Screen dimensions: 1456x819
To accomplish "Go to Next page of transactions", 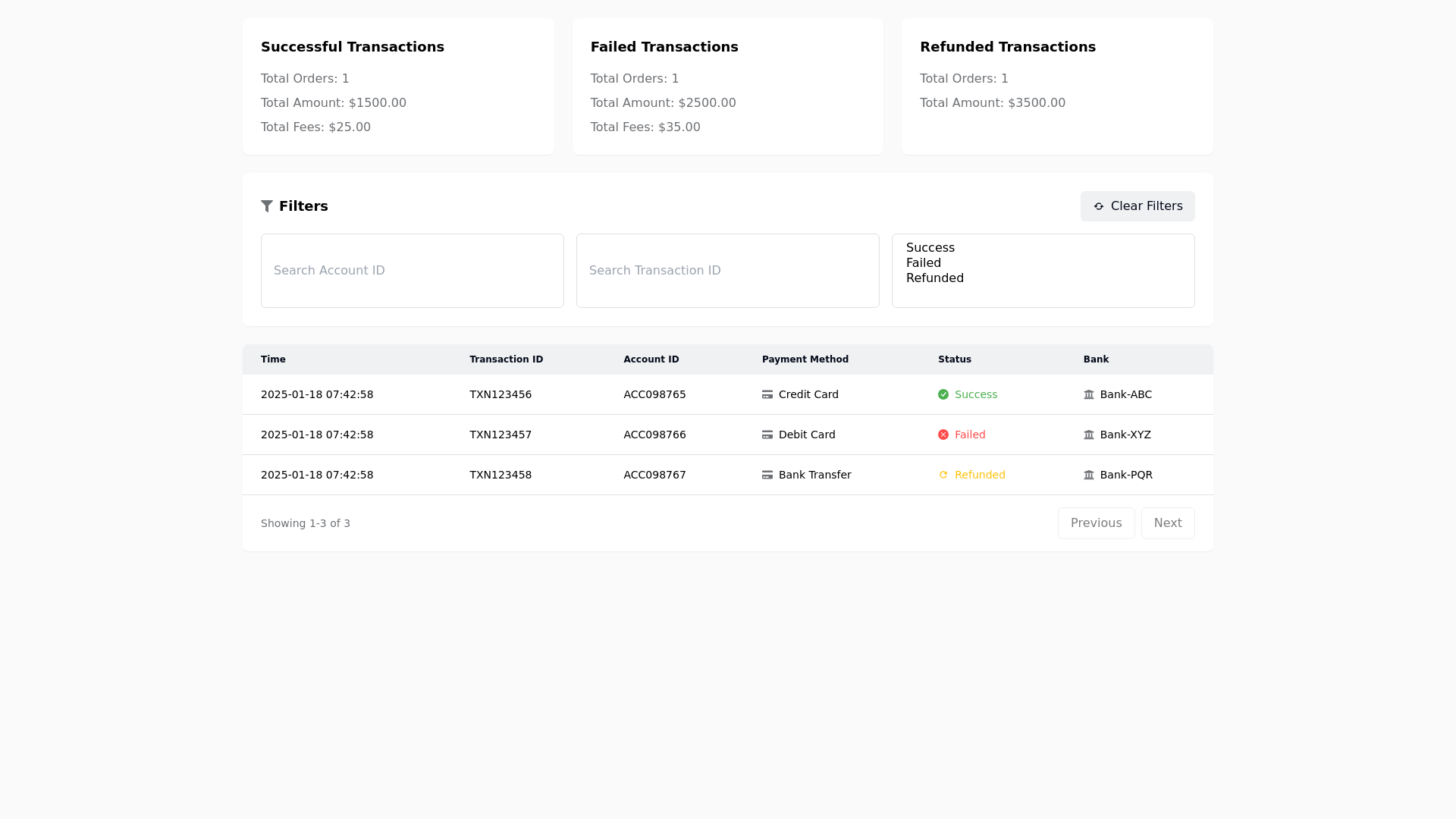I will click(x=1168, y=523).
